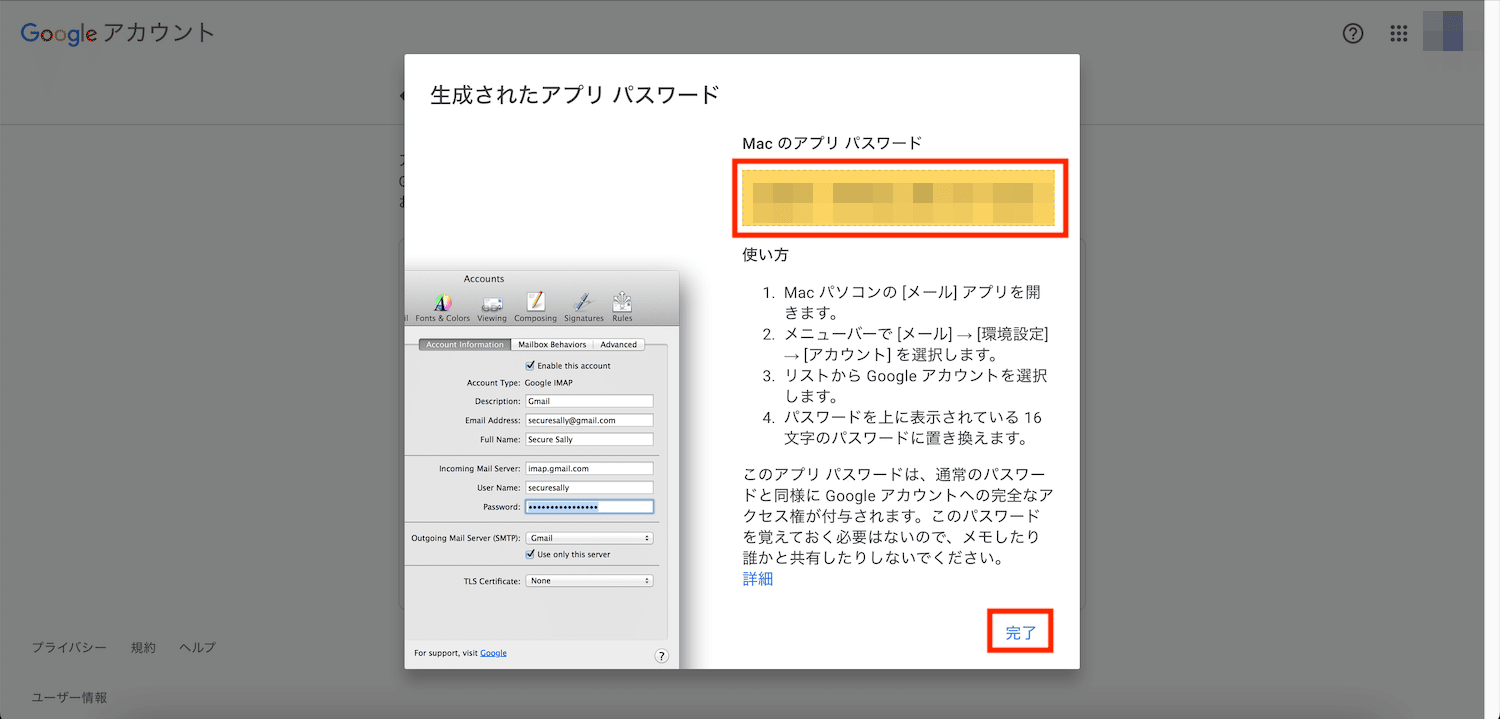Switch to the Advanced tab
The width and height of the screenshot is (1500, 719).
[618, 345]
